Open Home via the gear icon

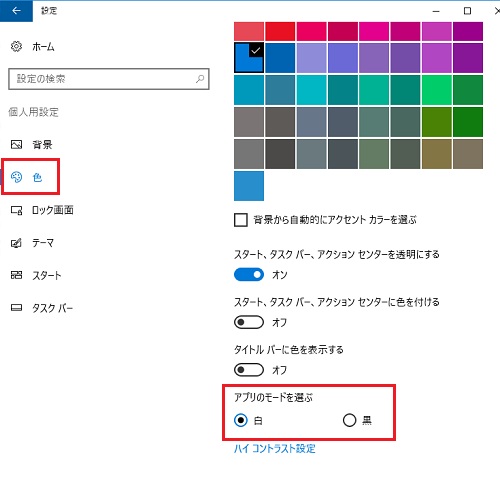tap(16, 46)
